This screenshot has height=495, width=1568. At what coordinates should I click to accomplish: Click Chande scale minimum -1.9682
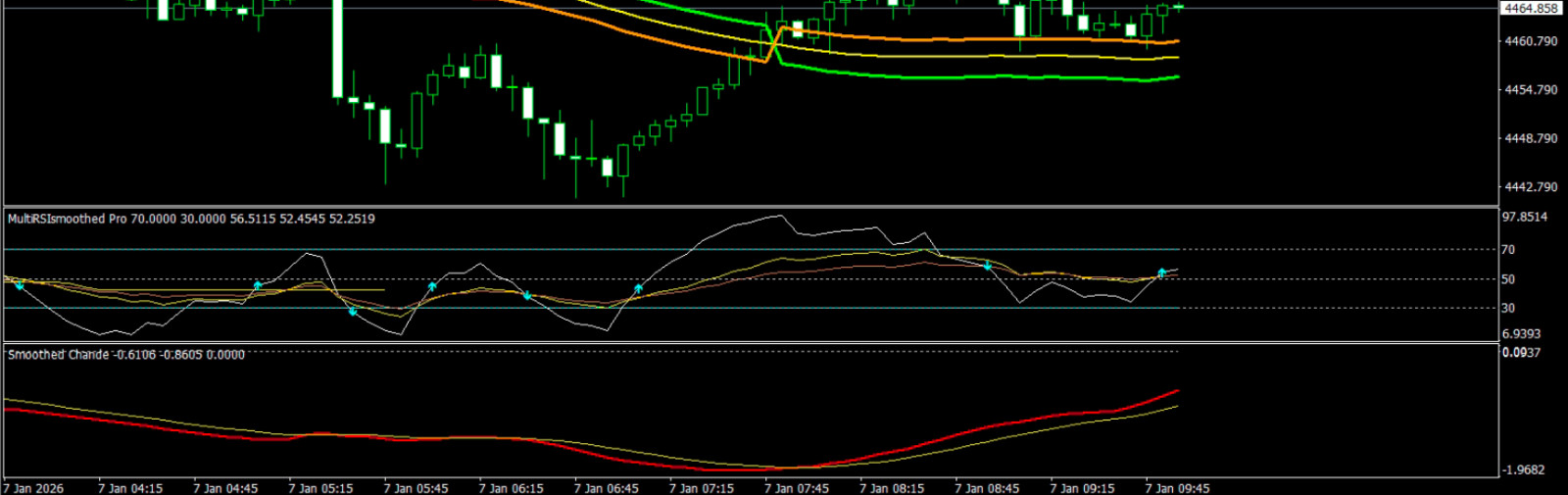click(1524, 470)
